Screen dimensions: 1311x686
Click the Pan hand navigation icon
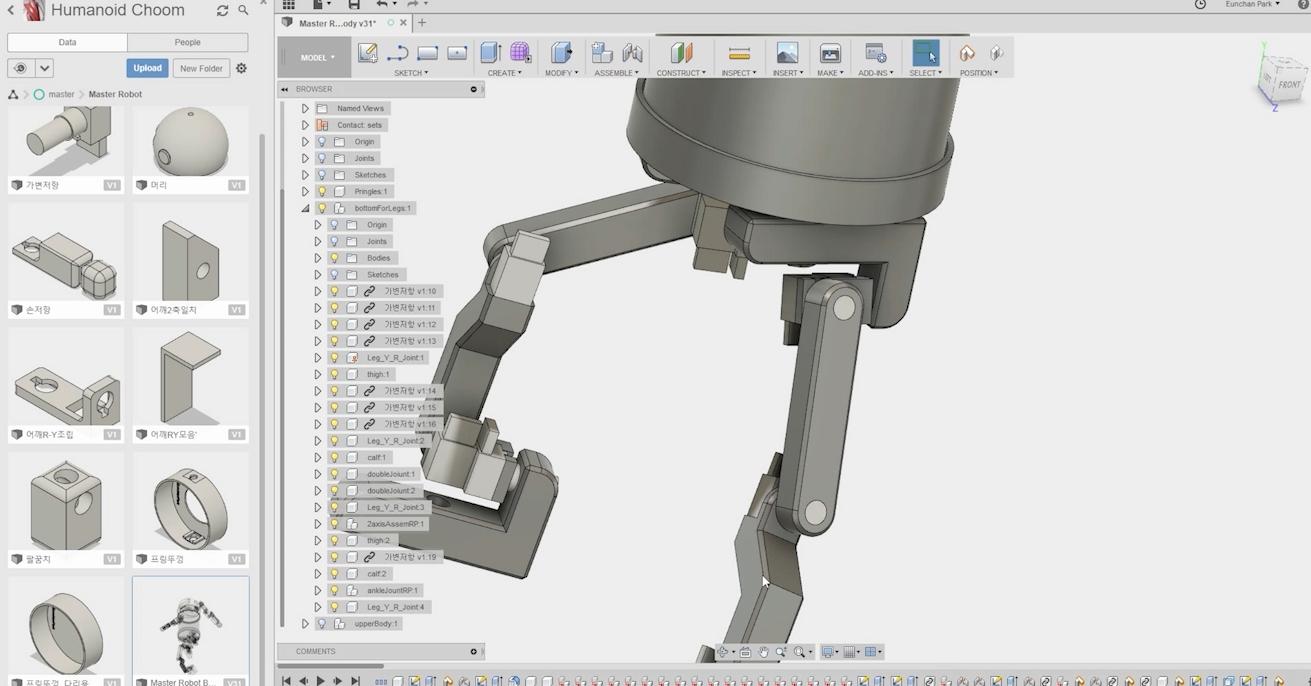pyautogui.click(x=764, y=652)
